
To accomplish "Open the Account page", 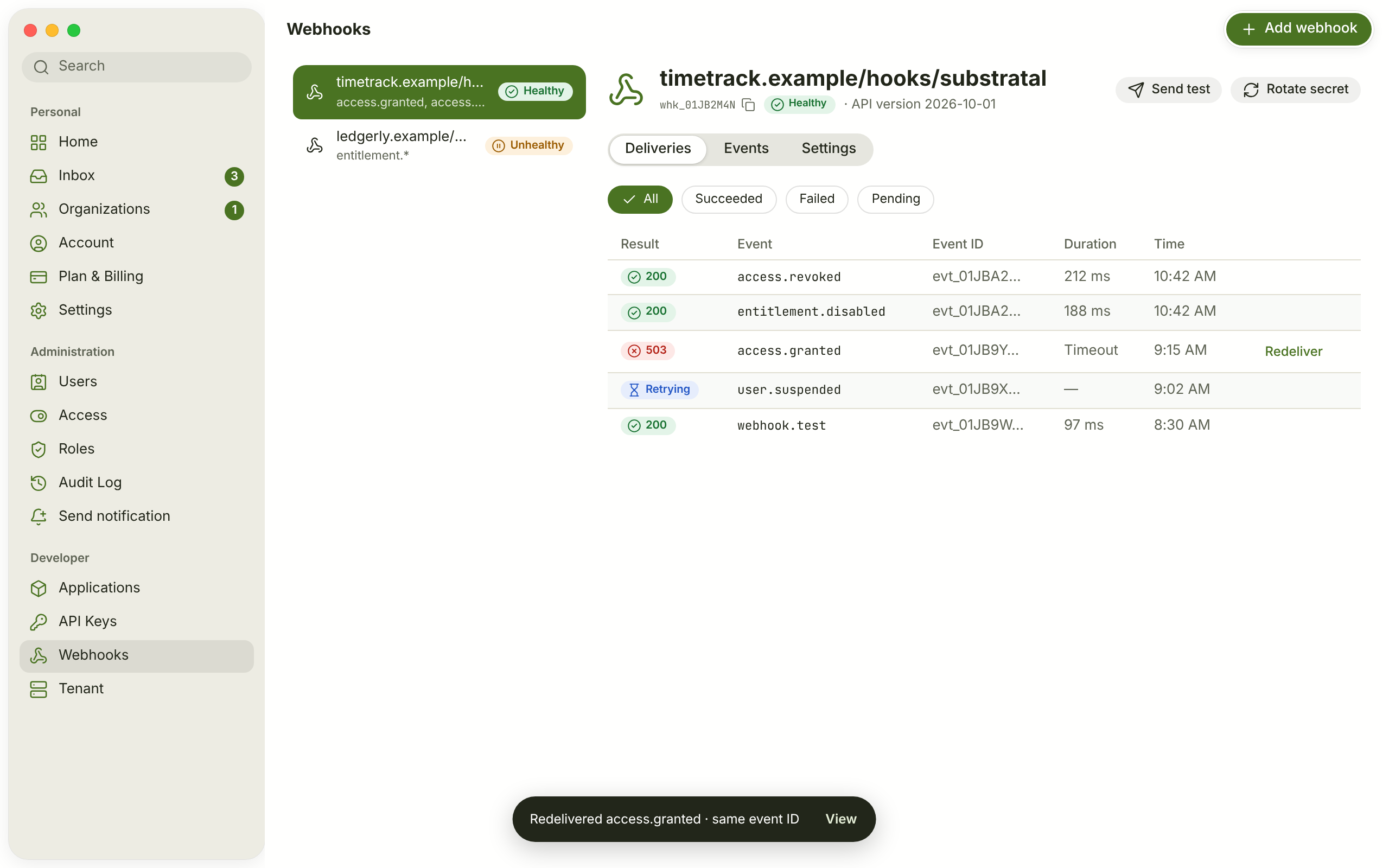I will coord(136,243).
